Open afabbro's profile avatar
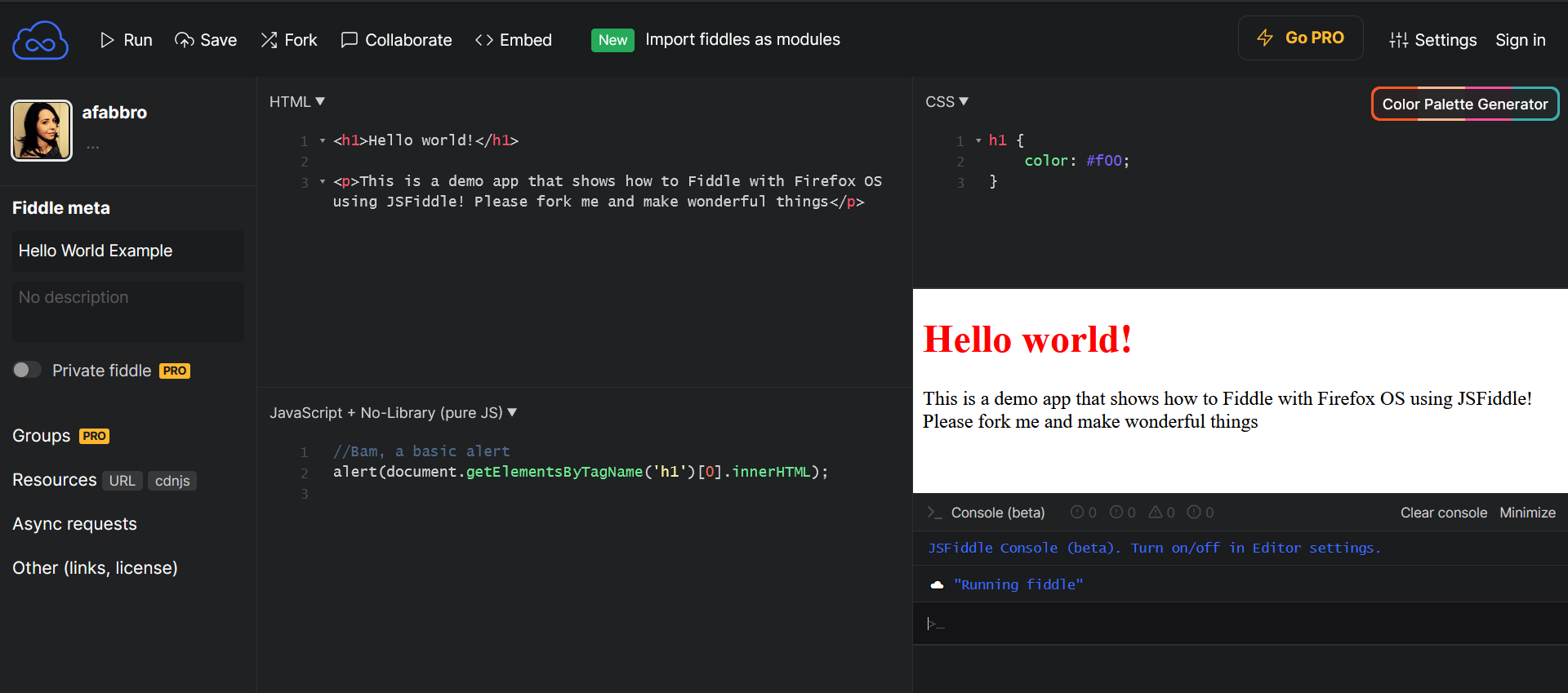The width and height of the screenshot is (1568, 693). (x=42, y=131)
